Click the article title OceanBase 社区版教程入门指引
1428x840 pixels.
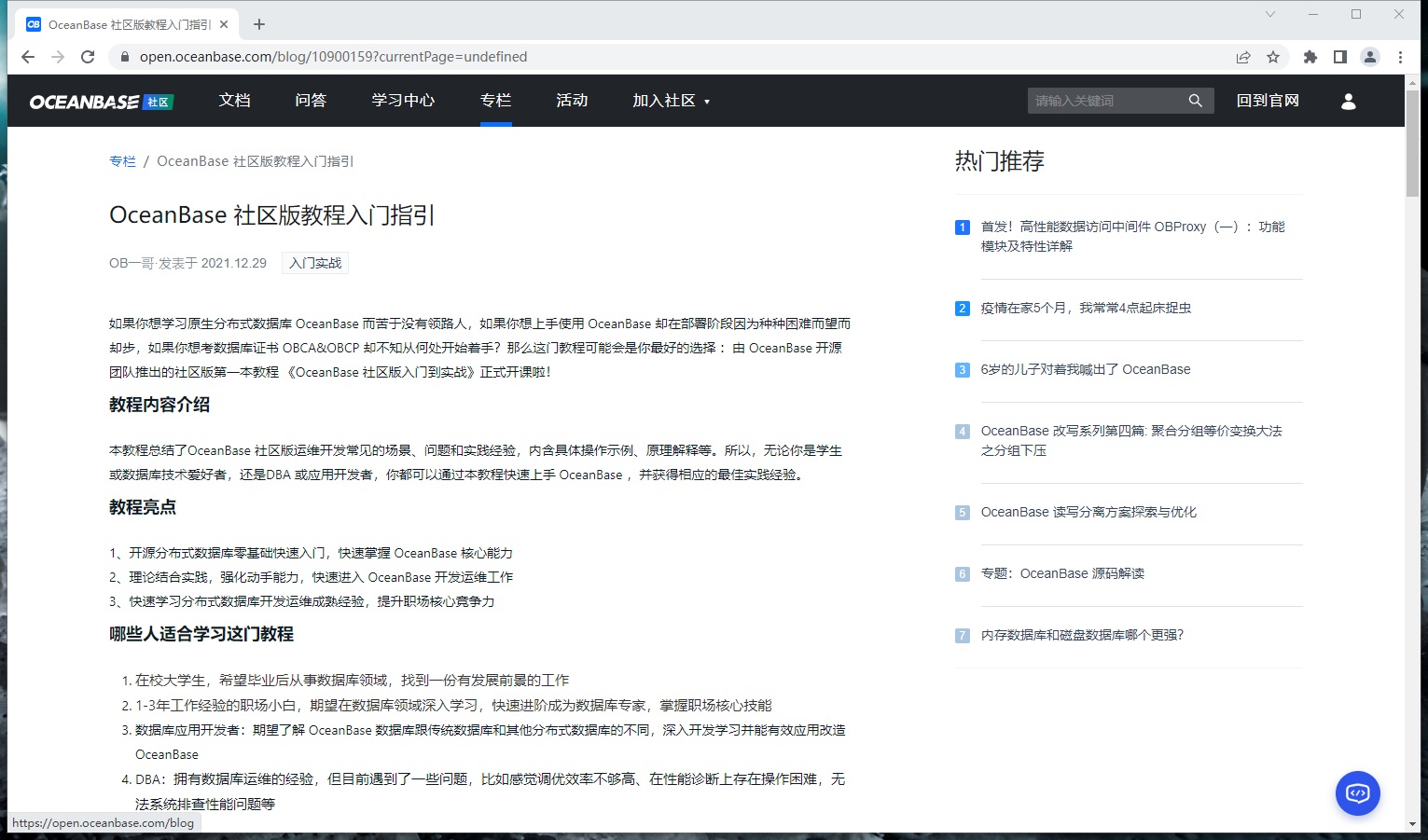click(x=271, y=215)
